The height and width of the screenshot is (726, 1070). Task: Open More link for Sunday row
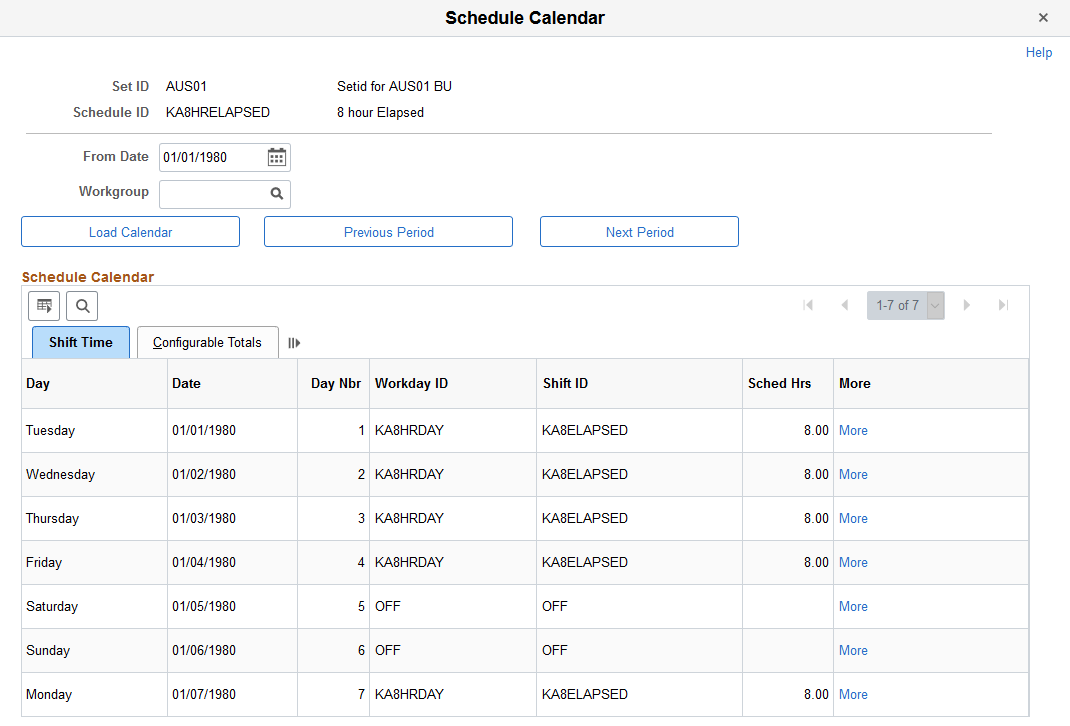pyautogui.click(x=853, y=650)
